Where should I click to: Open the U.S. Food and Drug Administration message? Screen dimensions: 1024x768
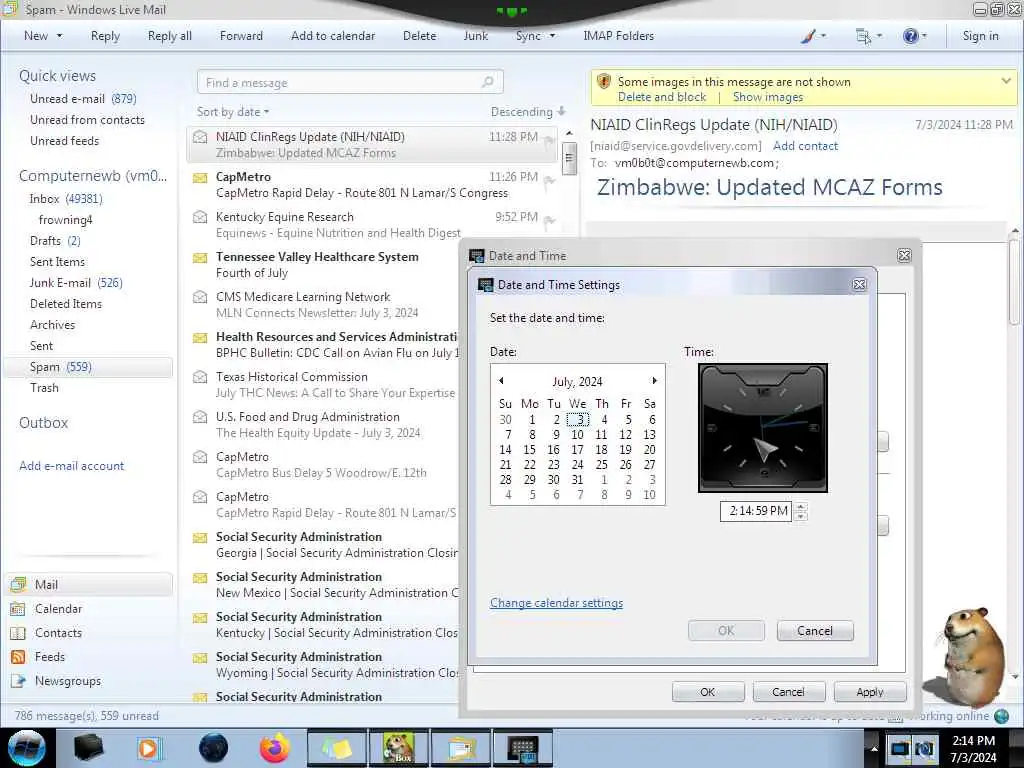(x=325, y=424)
